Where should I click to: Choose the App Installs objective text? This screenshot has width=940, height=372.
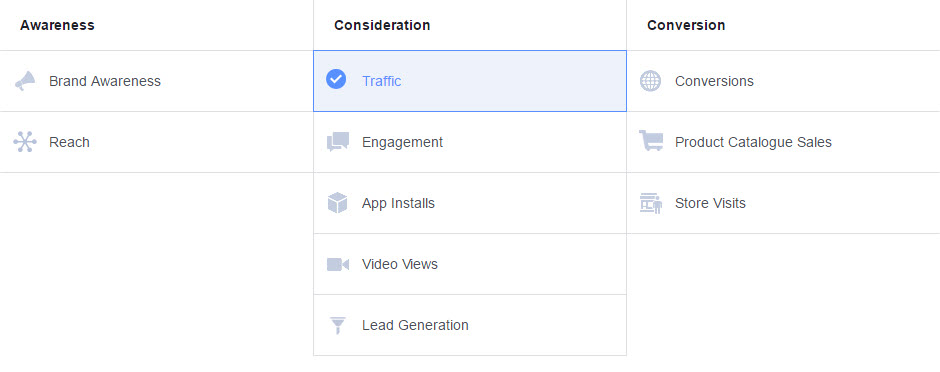(x=398, y=203)
